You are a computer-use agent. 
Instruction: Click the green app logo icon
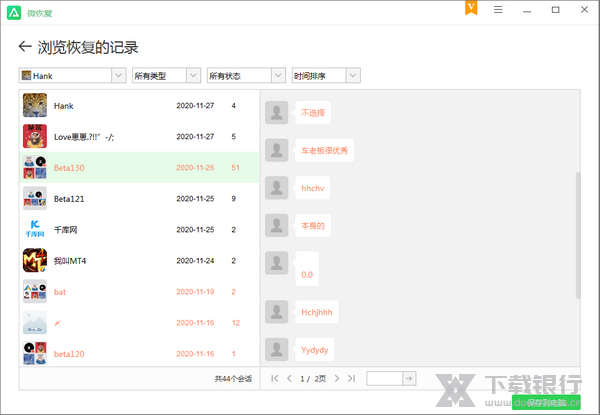(14, 13)
